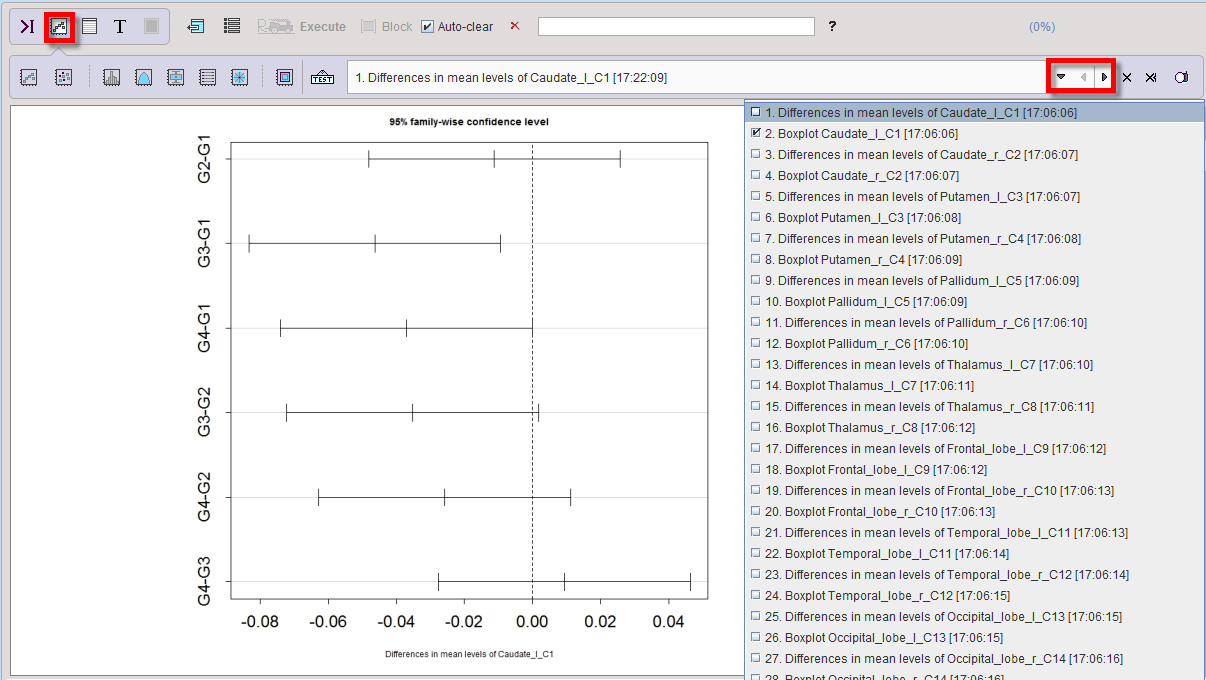1206x680 pixels.
Task: Click the blue star-burst plot icon
Action: click(239, 77)
